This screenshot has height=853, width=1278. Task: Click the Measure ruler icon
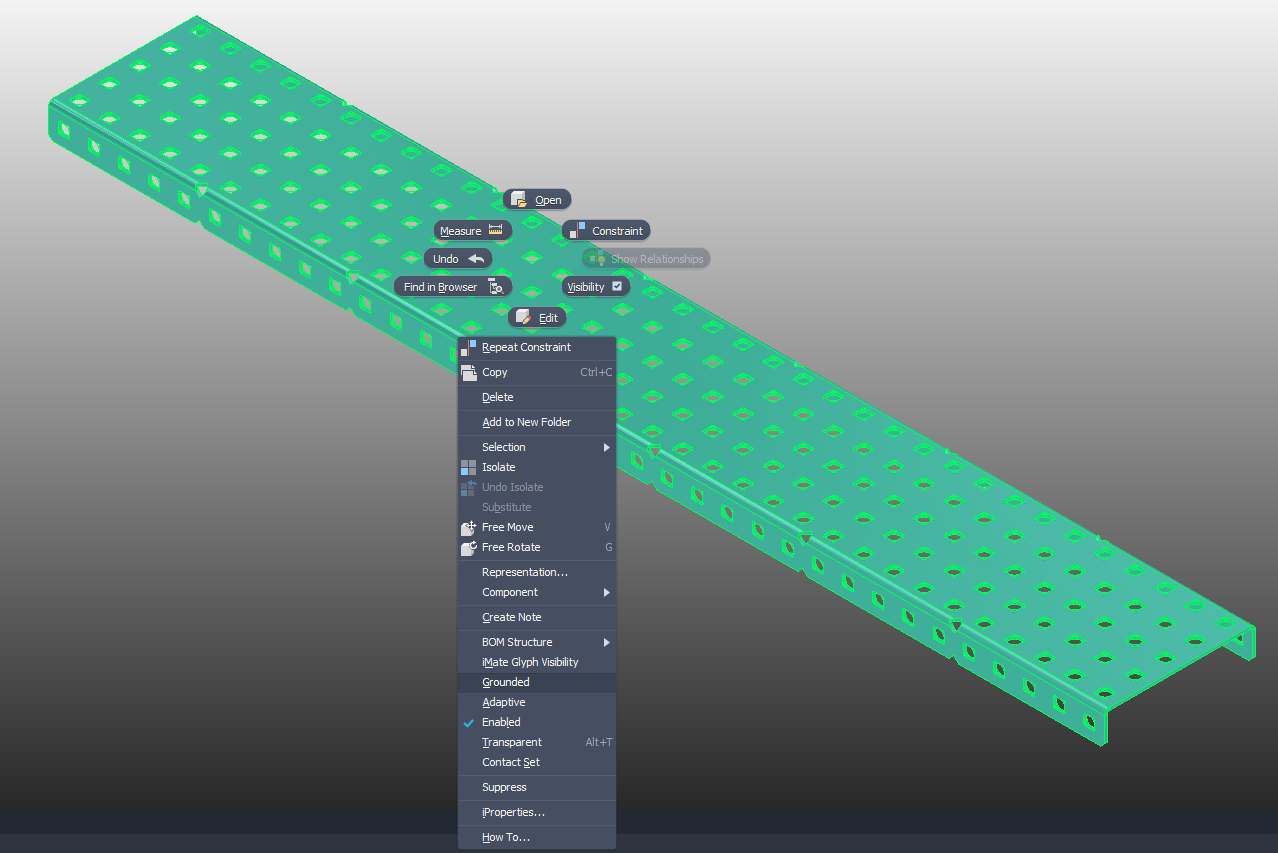click(x=496, y=230)
